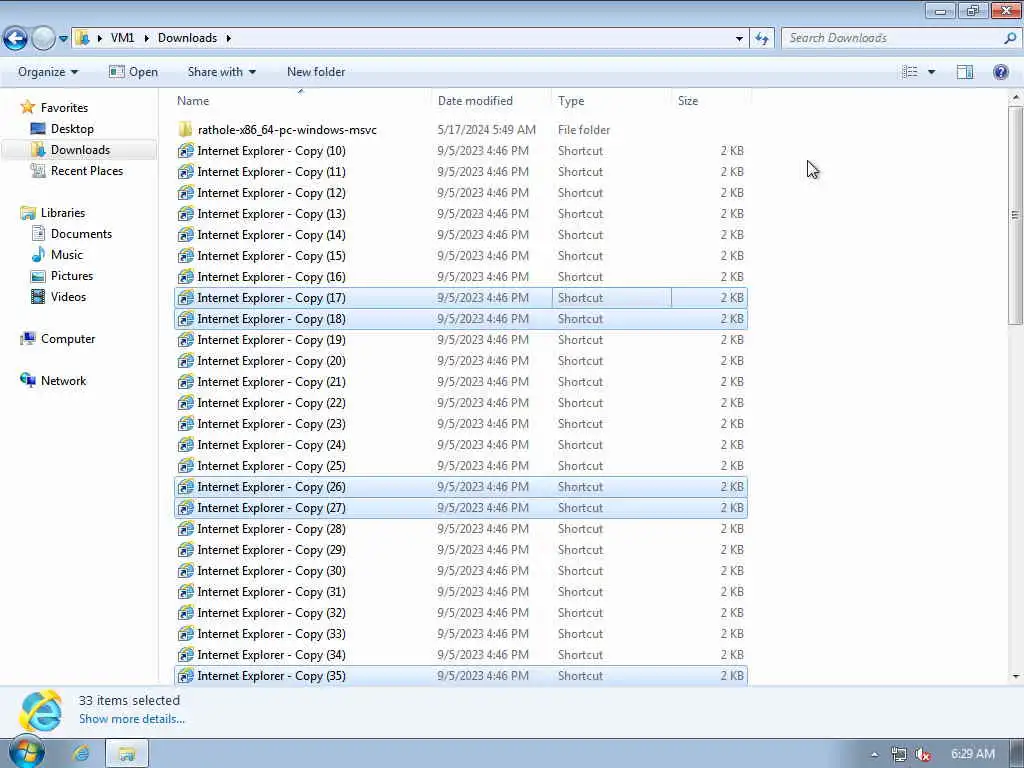The image size is (1024, 768).
Task: Click Show more details link
Action: click(x=132, y=718)
